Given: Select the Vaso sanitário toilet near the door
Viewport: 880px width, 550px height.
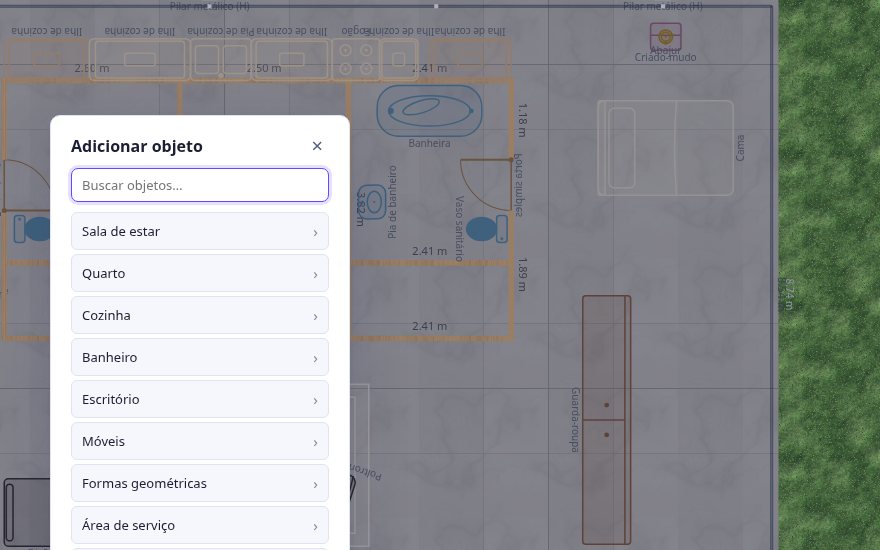Looking at the screenshot, I should coord(487,229).
